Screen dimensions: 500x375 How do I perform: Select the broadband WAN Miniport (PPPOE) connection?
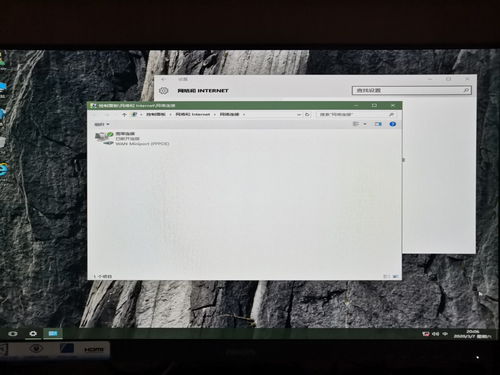click(x=132, y=139)
